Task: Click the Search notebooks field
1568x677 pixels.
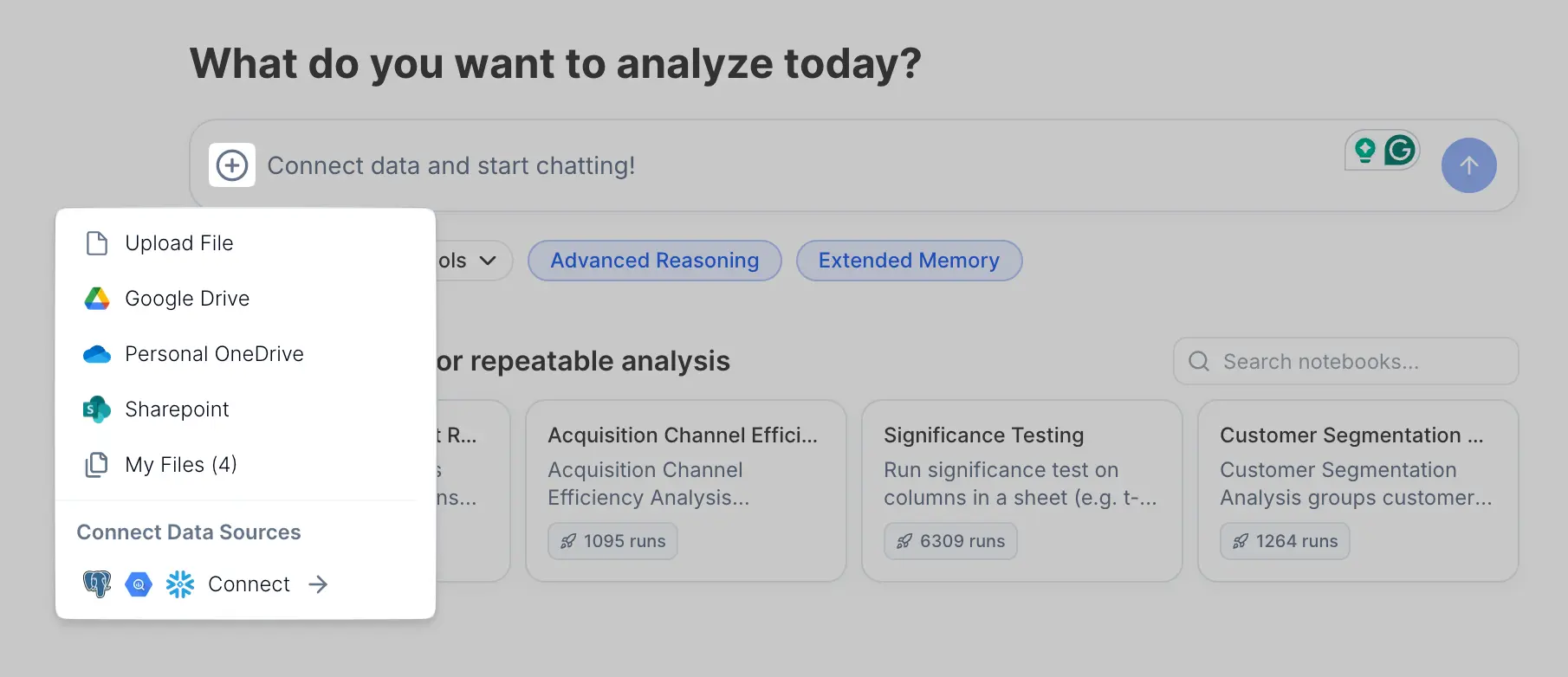Action: (x=1345, y=361)
